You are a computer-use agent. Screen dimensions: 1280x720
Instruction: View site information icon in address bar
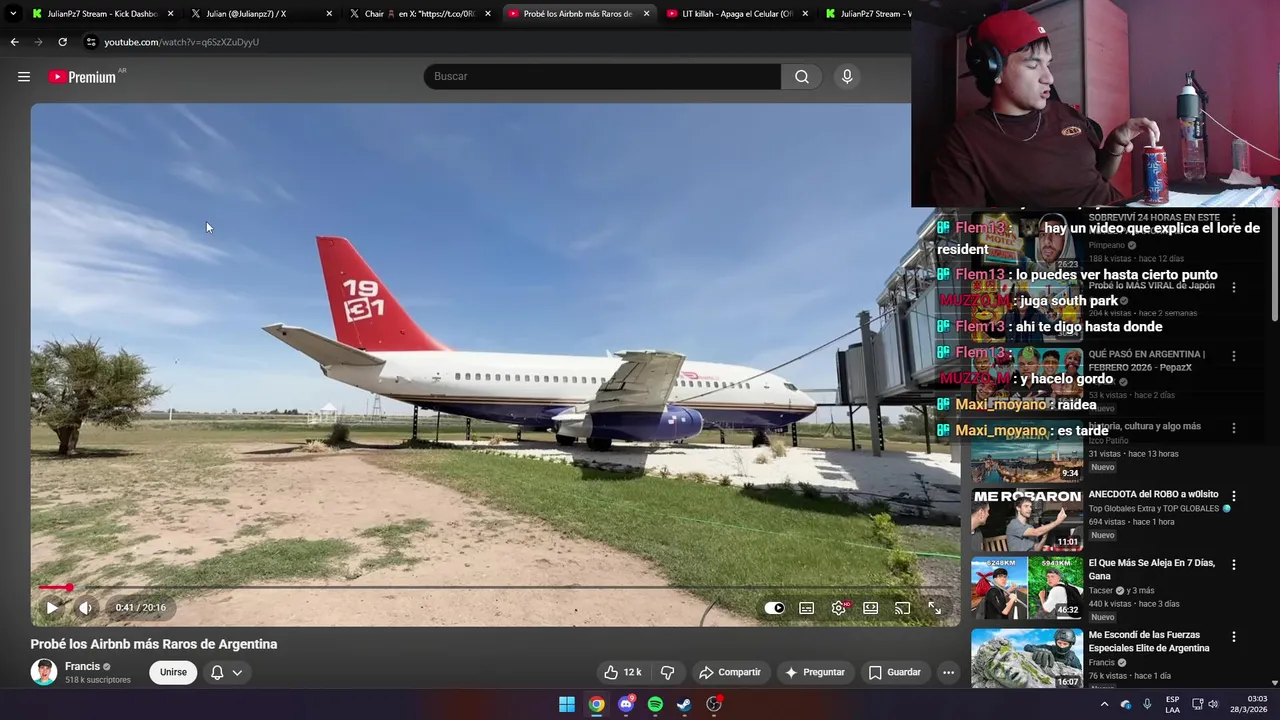[x=90, y=42]
